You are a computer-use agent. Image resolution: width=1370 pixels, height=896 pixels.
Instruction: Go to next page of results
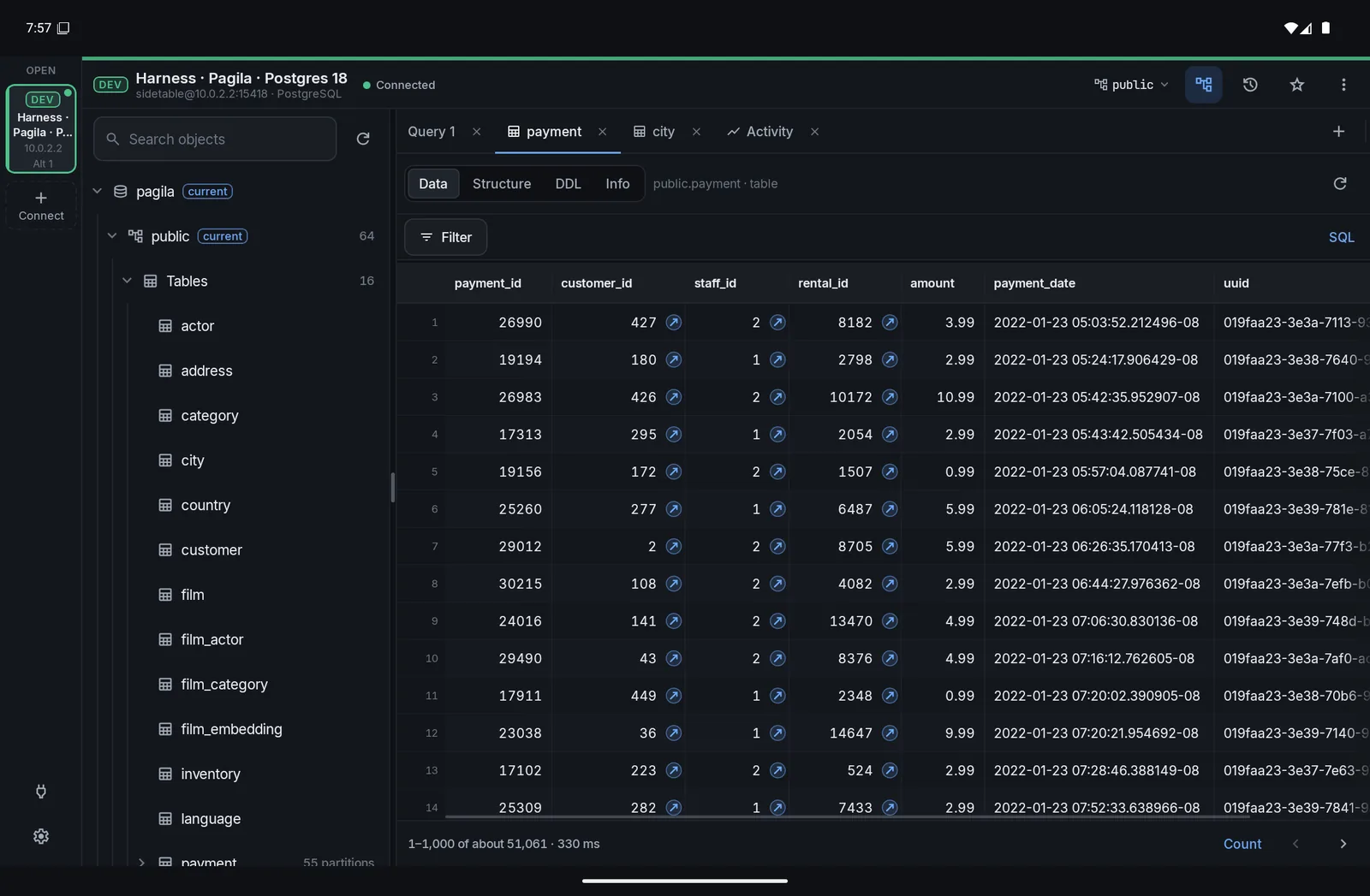[x=1343, y=844]
